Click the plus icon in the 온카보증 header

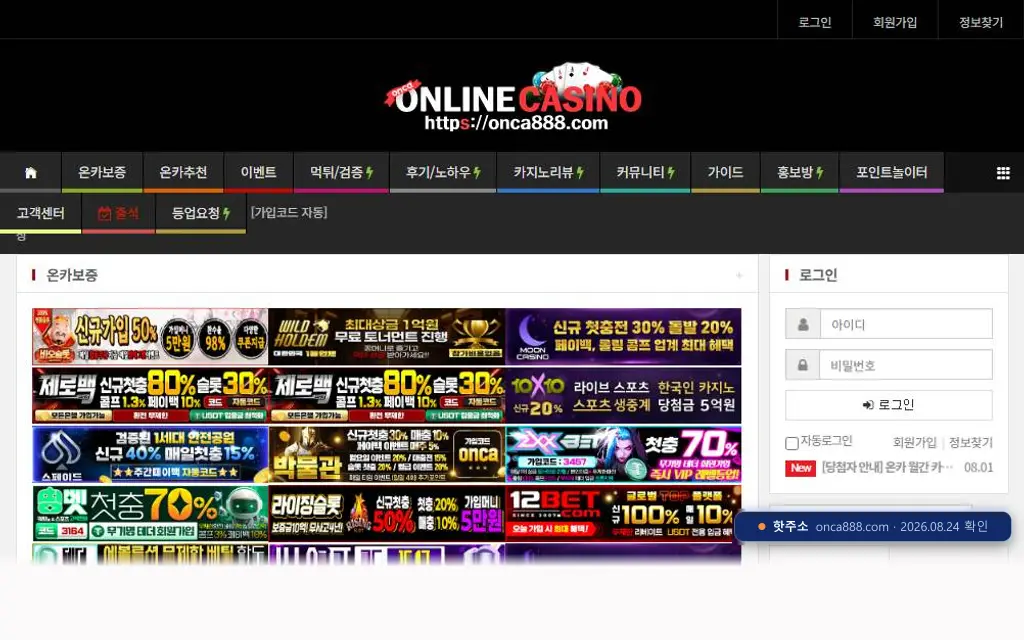pyautogui.click(x=739, y=276)
